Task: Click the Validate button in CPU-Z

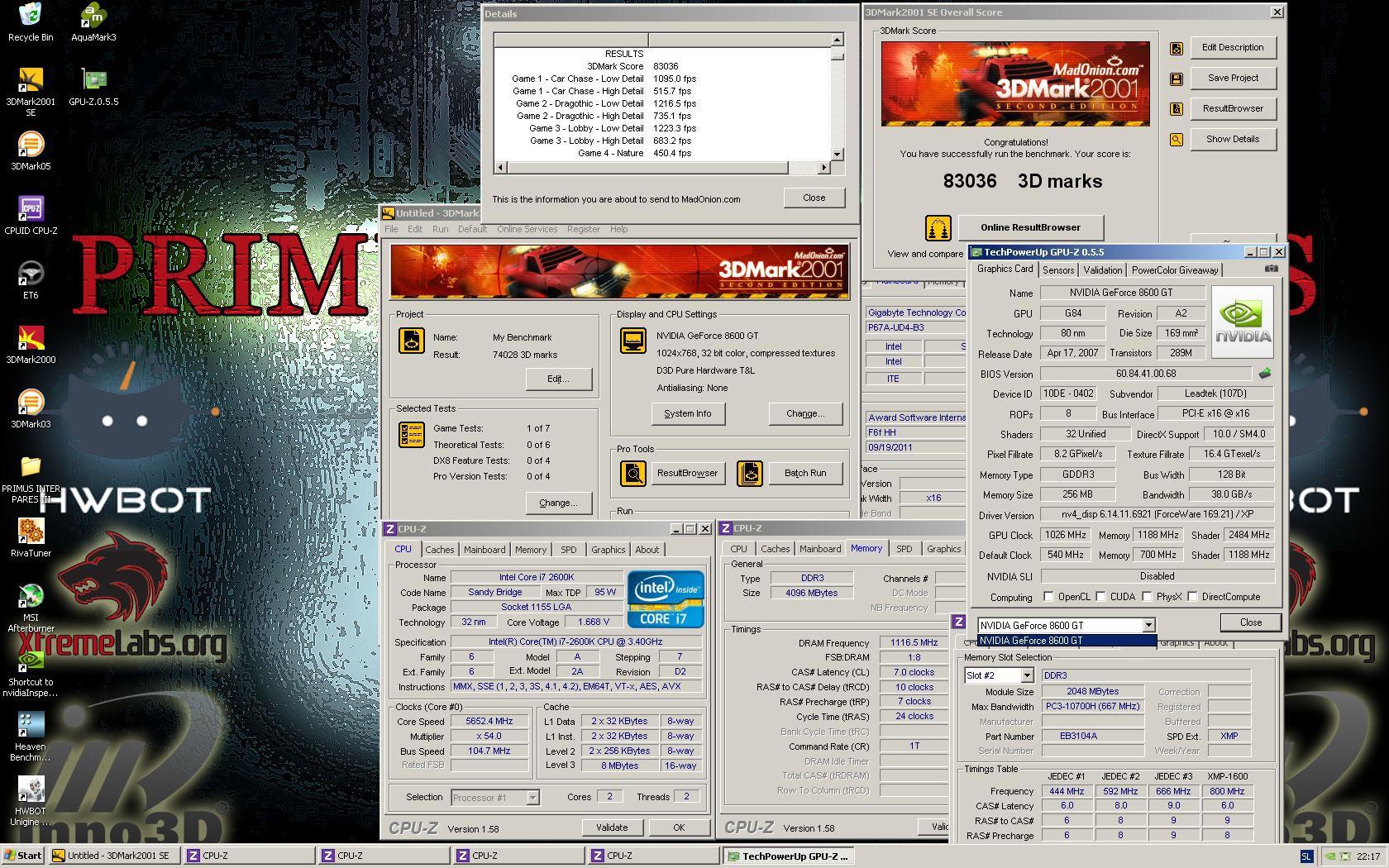Action: pos(612,827)
